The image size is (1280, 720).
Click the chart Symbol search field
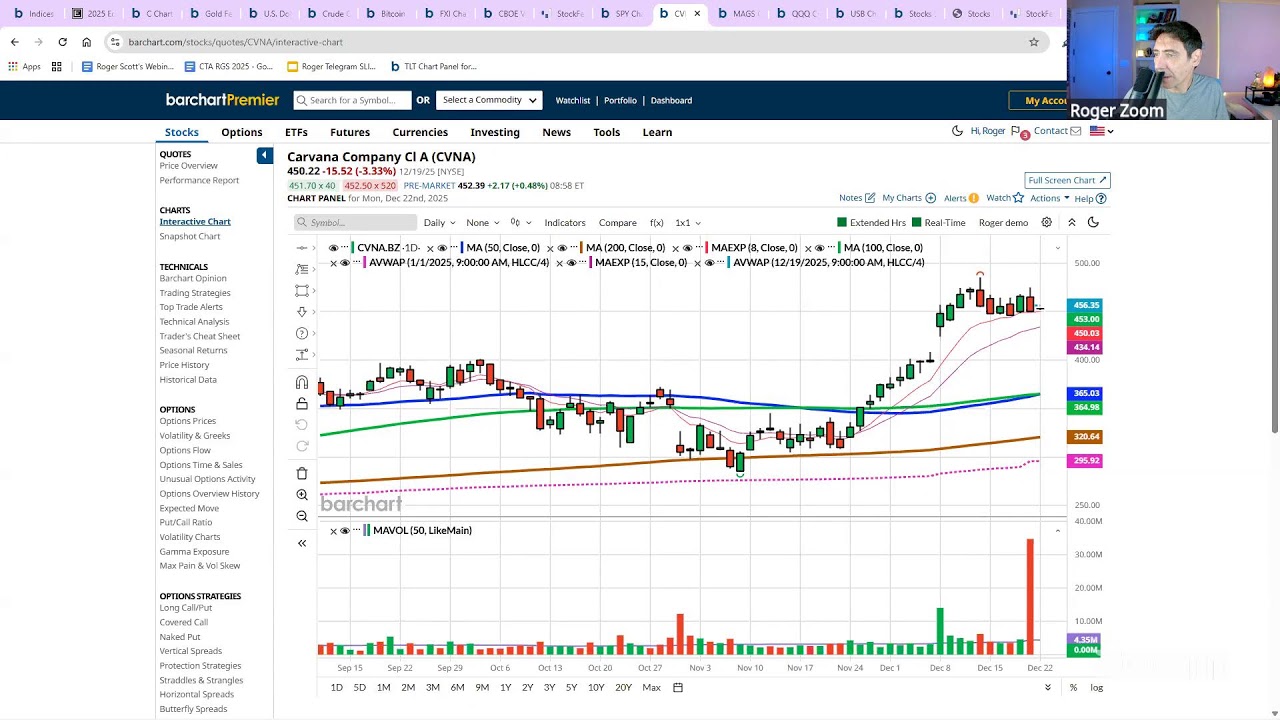click(x=355, y=223)
